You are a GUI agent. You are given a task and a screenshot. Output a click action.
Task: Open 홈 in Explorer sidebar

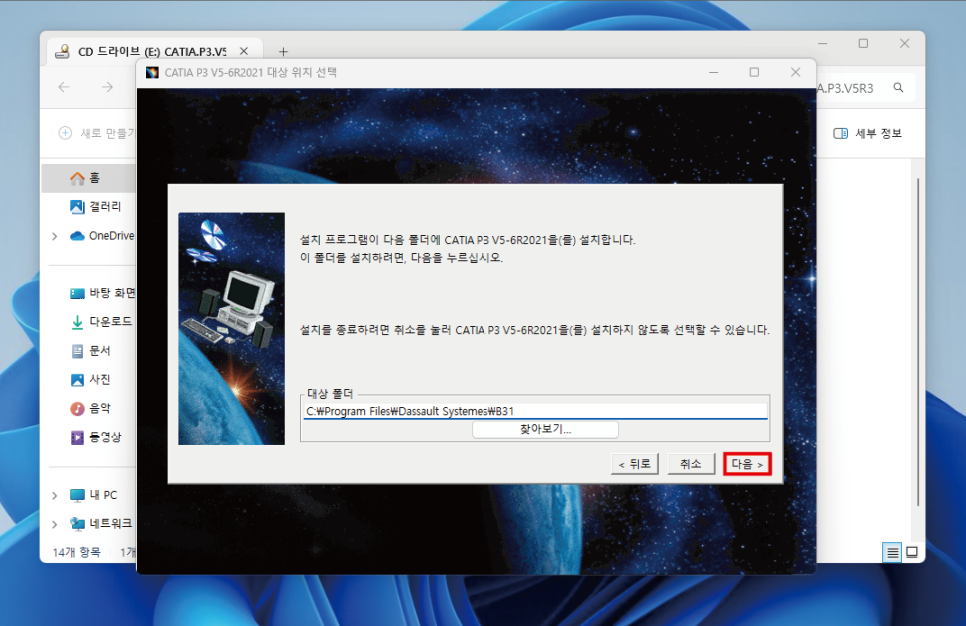coord(89,178)
